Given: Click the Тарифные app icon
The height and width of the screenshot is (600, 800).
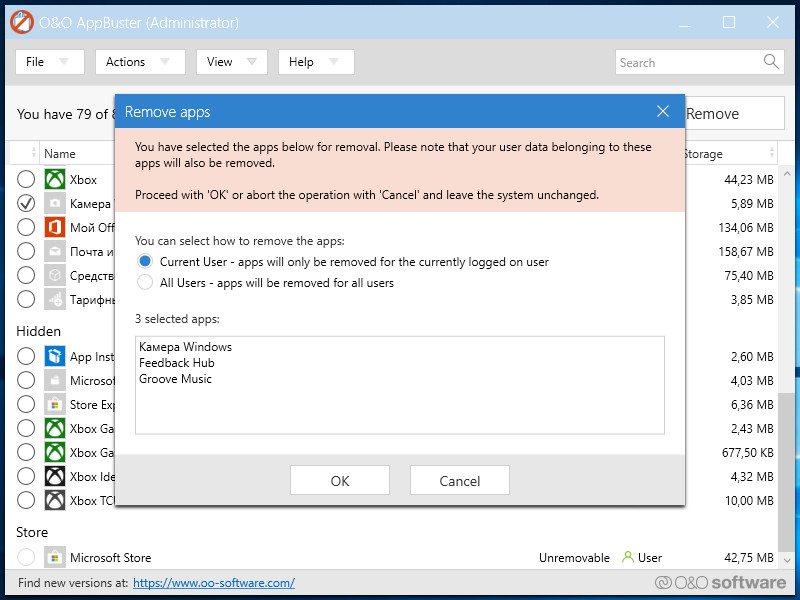Looking at the screenshot, I should pyautogui.click(x=55, y=299).
